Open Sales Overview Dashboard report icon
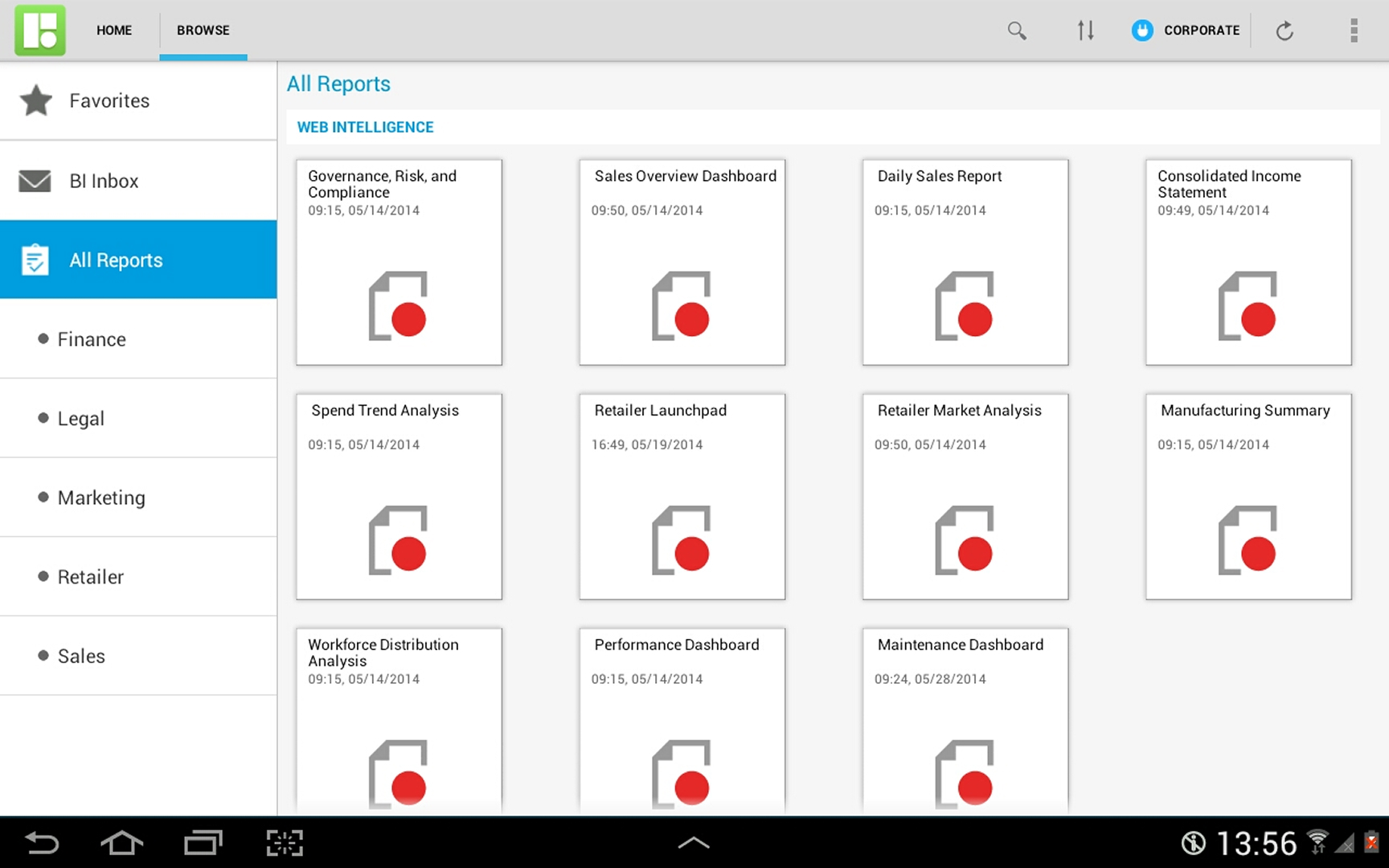The height and width of the screenshot is (868, 1389). [x=682, y=306]
